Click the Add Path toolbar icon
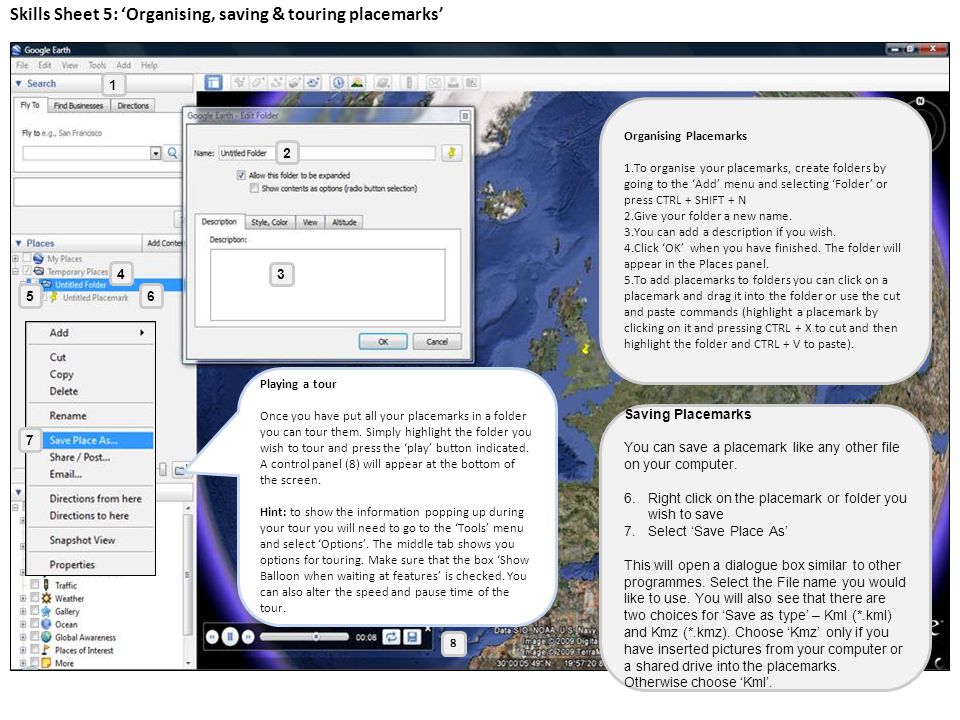This screenshot has width=960, height=720. (x=277, y=83)
